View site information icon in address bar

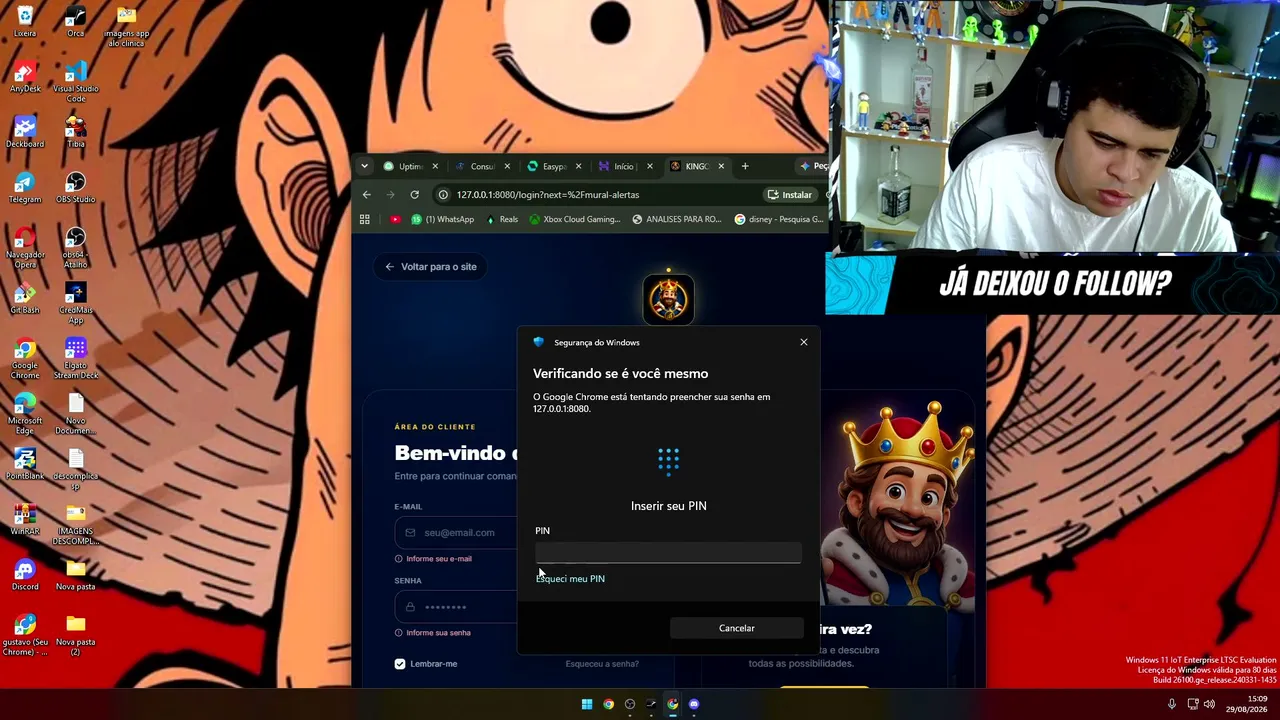[443, 195]
